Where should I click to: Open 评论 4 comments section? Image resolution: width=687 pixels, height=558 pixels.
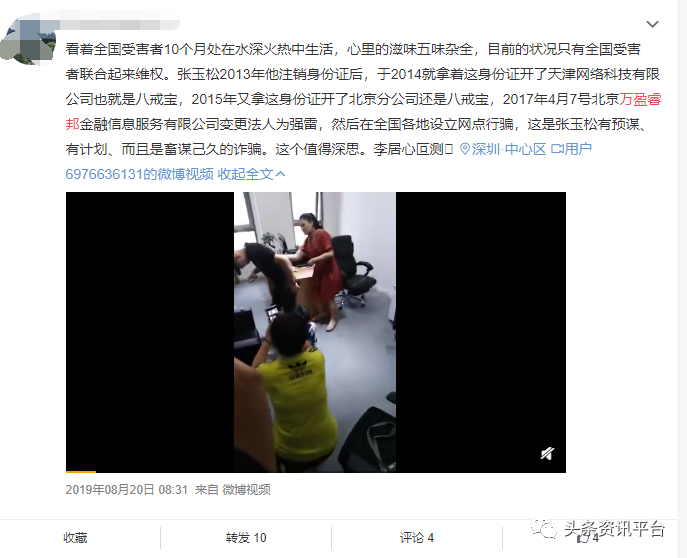[417, 537]
